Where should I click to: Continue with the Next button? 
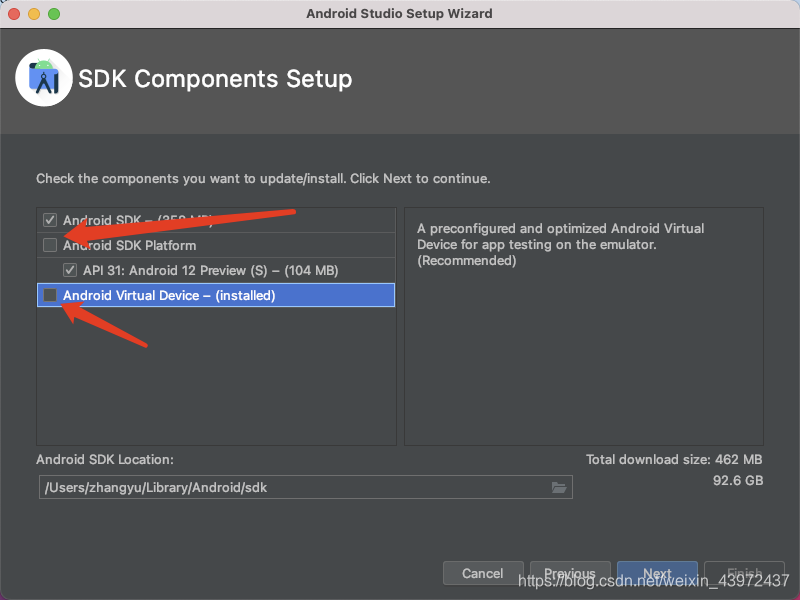pos(657,573)
